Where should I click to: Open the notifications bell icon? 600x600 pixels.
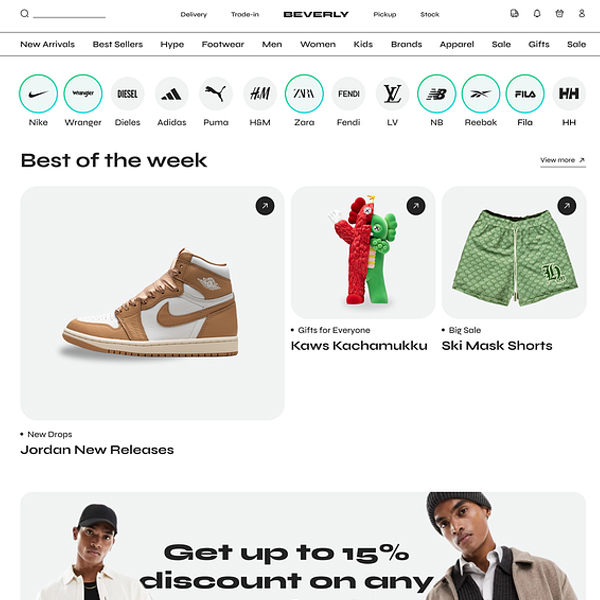(537, 14)
